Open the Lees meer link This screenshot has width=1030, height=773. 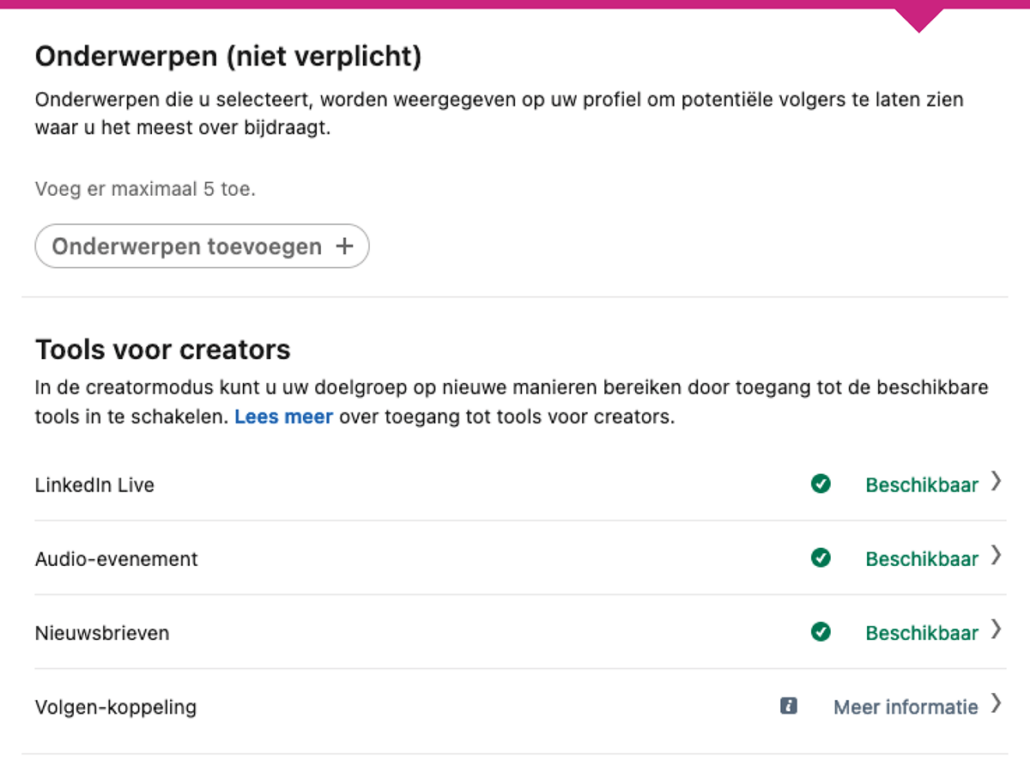(283, 417)
